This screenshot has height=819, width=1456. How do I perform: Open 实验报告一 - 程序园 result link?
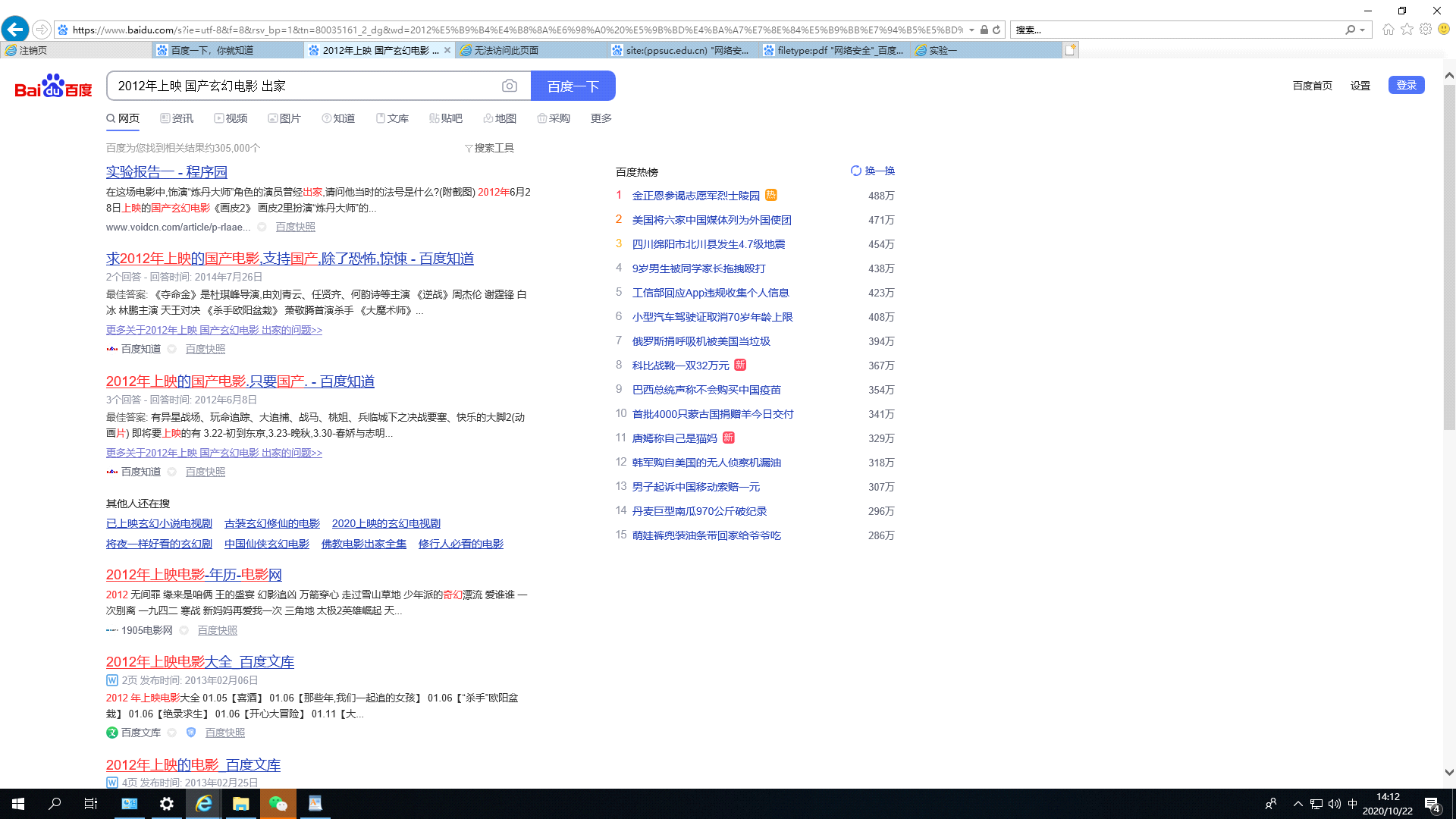[167, 172]
